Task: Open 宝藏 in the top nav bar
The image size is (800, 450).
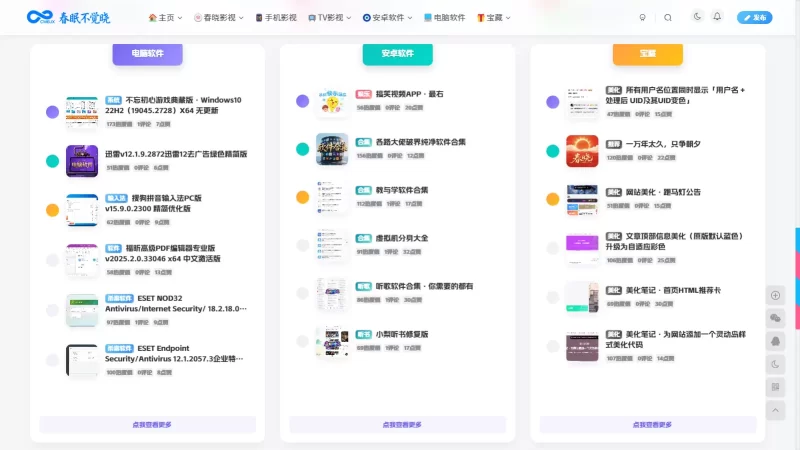Action: click(x=494, y=17)
